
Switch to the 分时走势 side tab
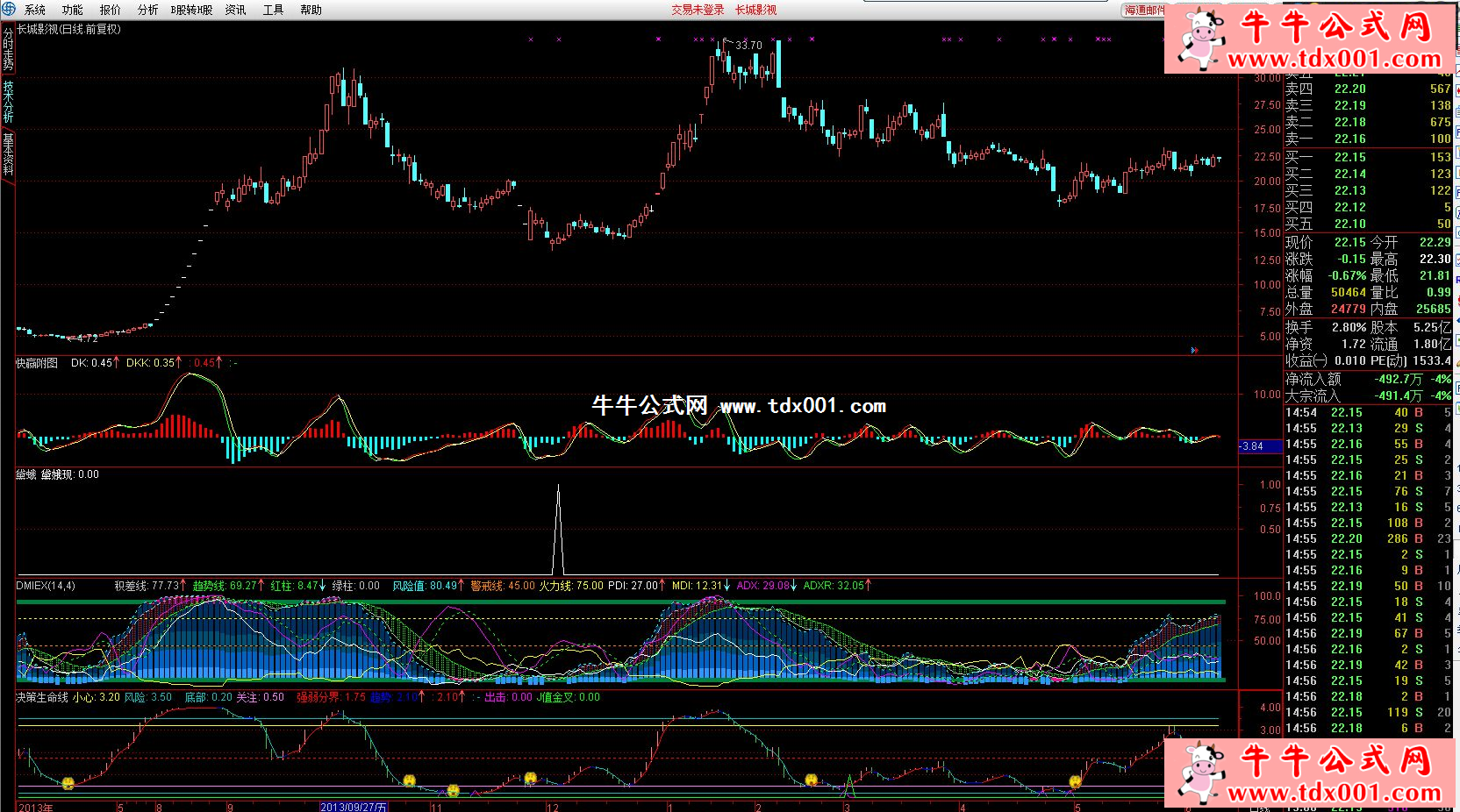[x=8, y=50]
